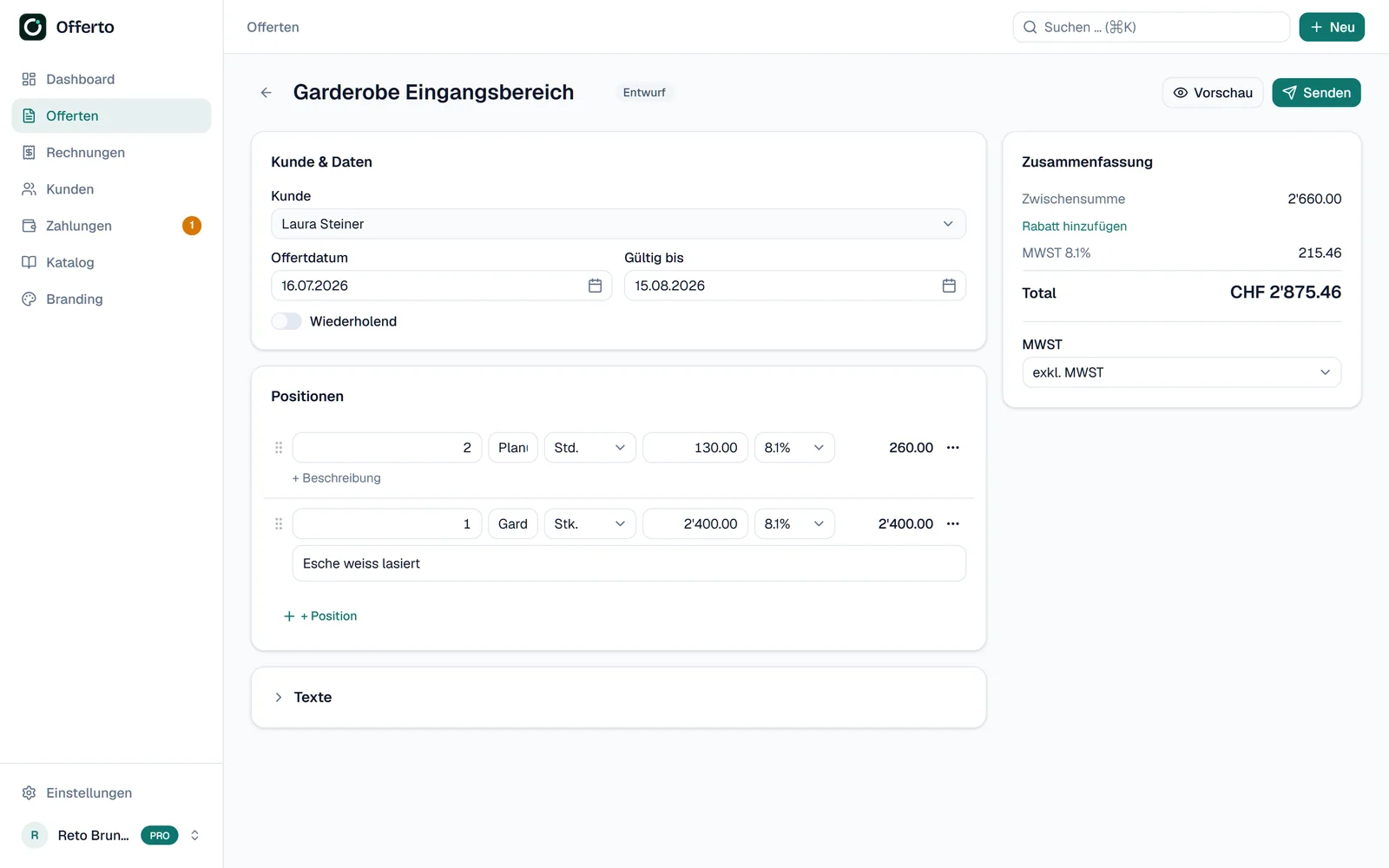Open the more options menu for the 2'400.00 row
This screenshot has height=868, width=1389.
(953, 524)
